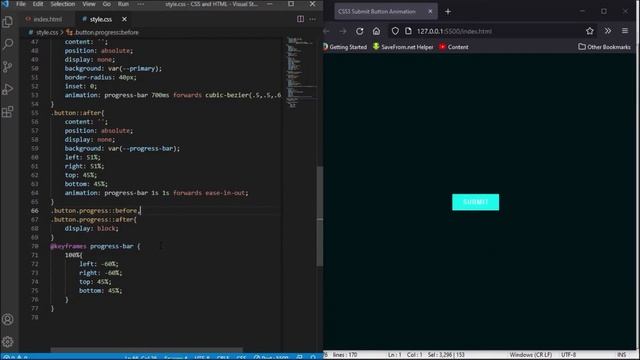The width and height of the screenshot is (640, 360).
Task: Open the Run and Debug view
Action: (x=7, y=89)
